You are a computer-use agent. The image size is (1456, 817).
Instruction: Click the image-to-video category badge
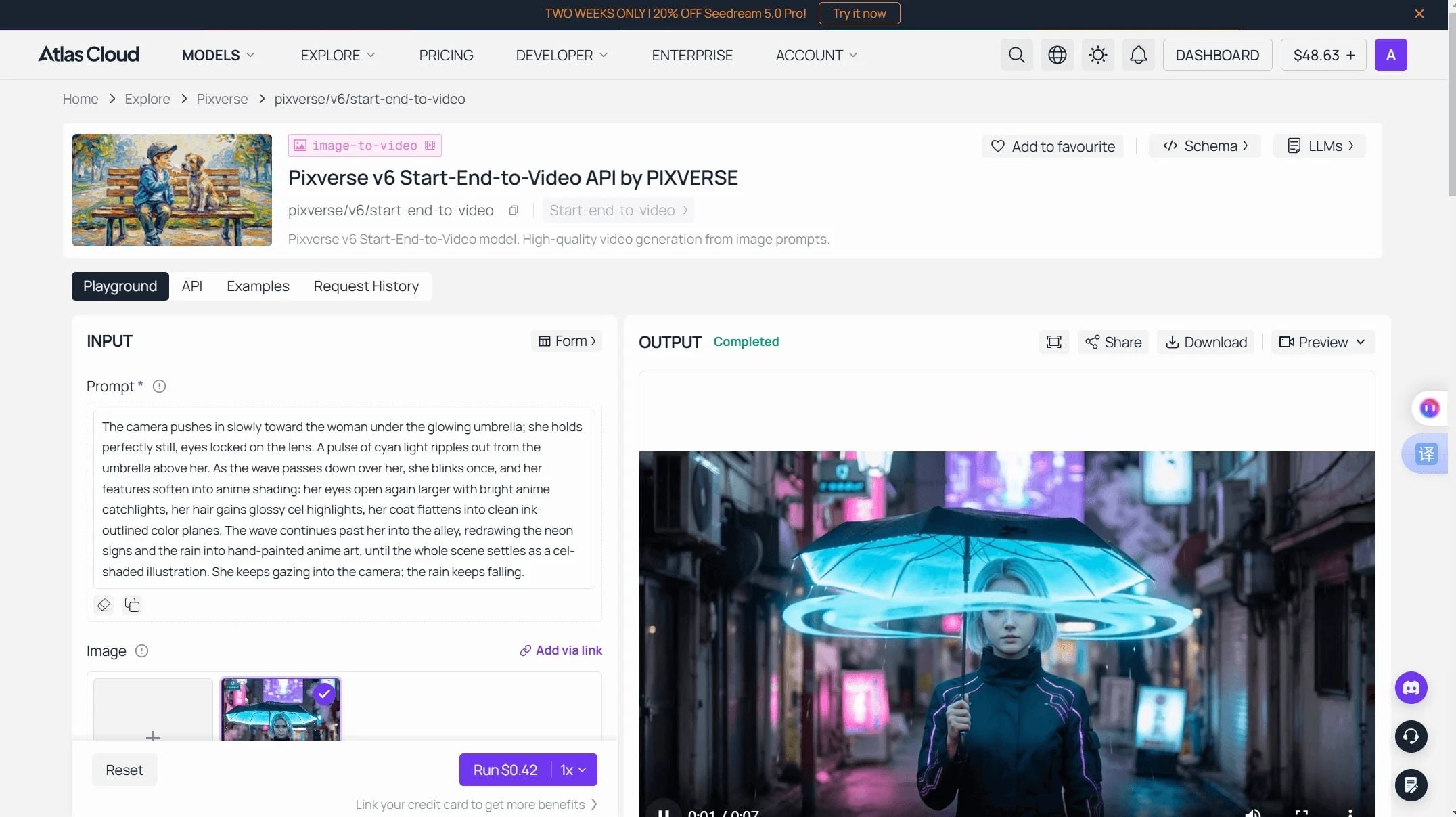[x=365, y=146]
